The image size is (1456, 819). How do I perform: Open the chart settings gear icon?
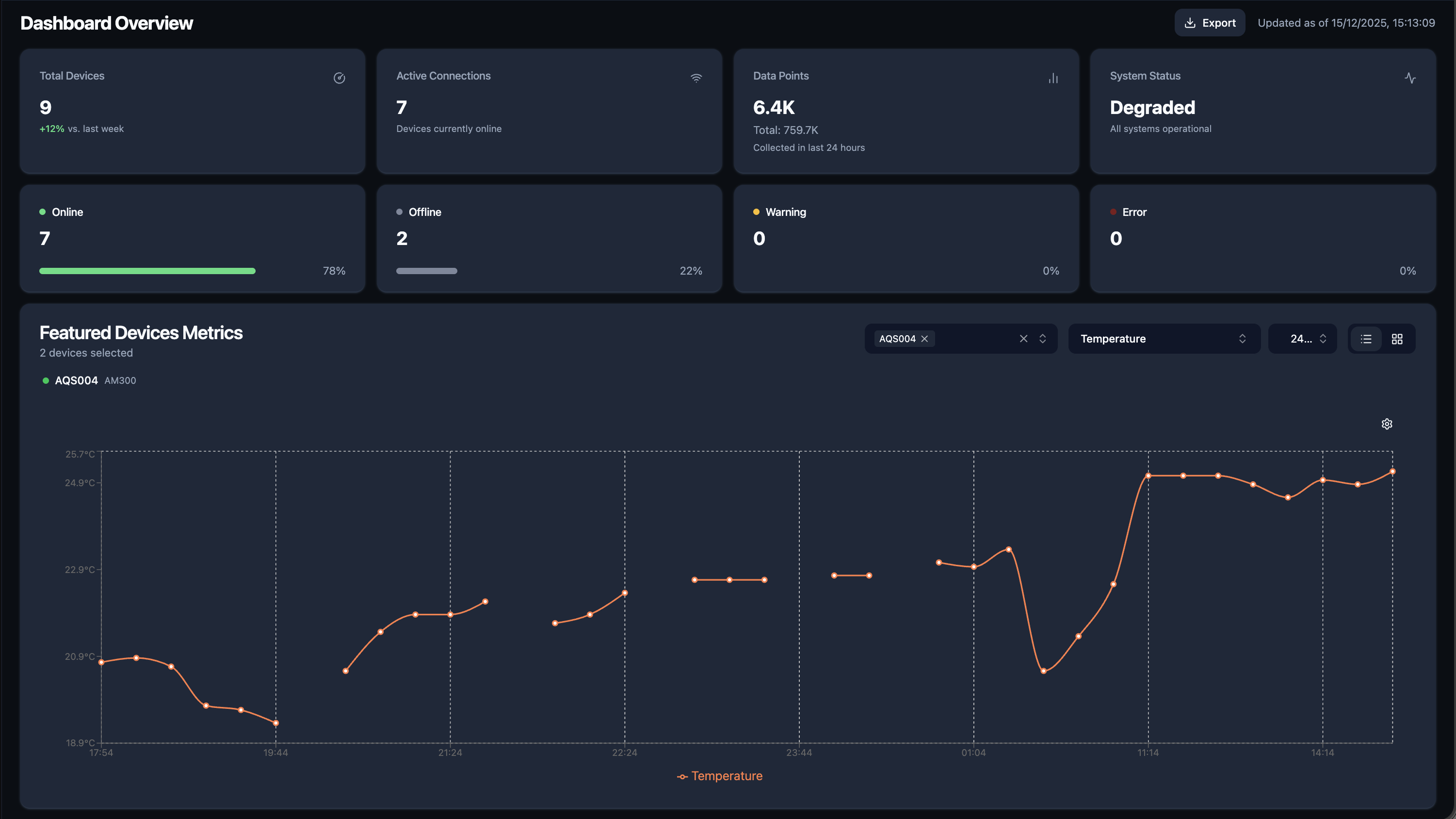[1387, 423]
